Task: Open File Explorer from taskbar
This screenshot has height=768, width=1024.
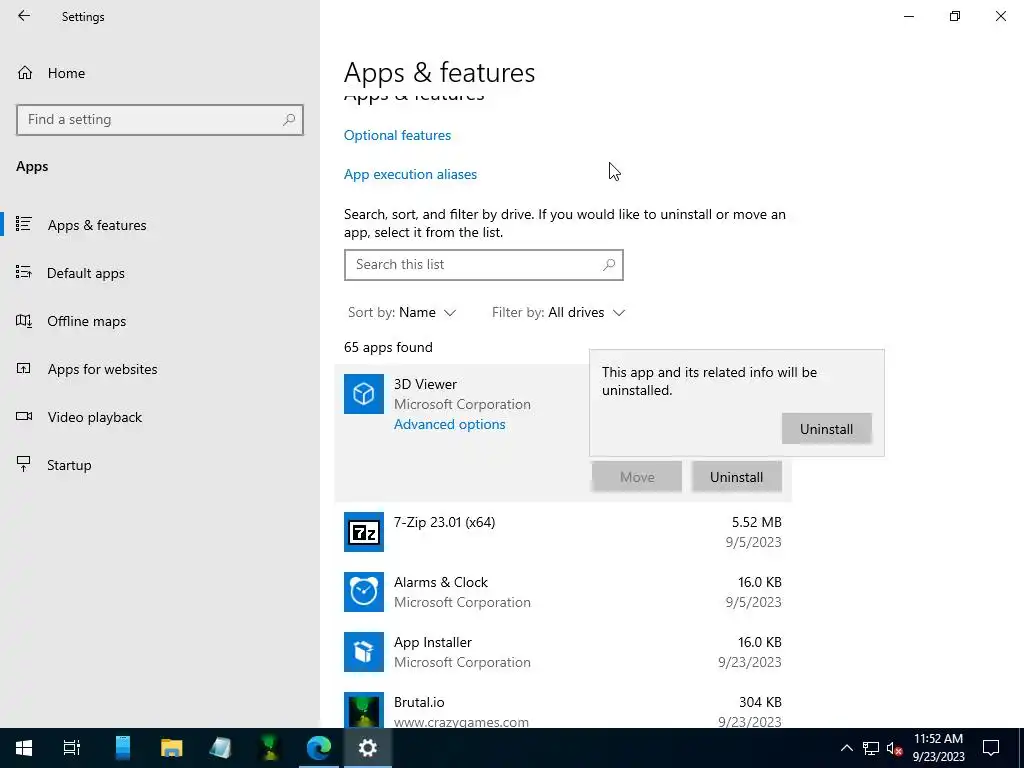Action: (172, 748)
